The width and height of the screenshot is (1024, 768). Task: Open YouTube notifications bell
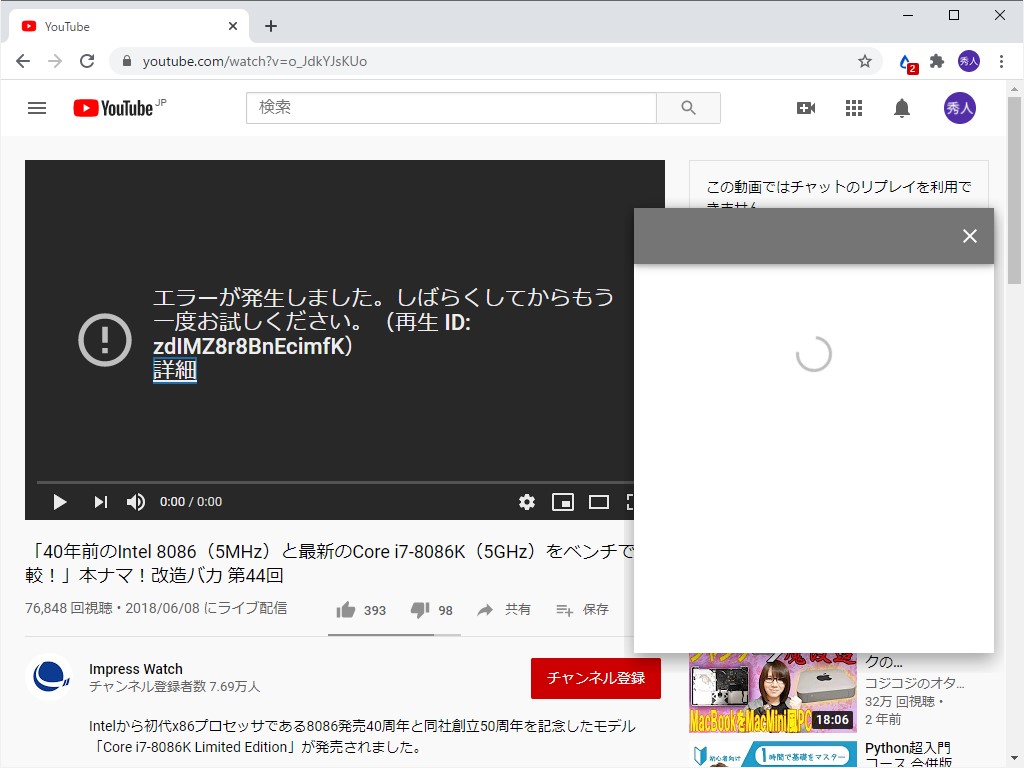[x=901, y=107]
